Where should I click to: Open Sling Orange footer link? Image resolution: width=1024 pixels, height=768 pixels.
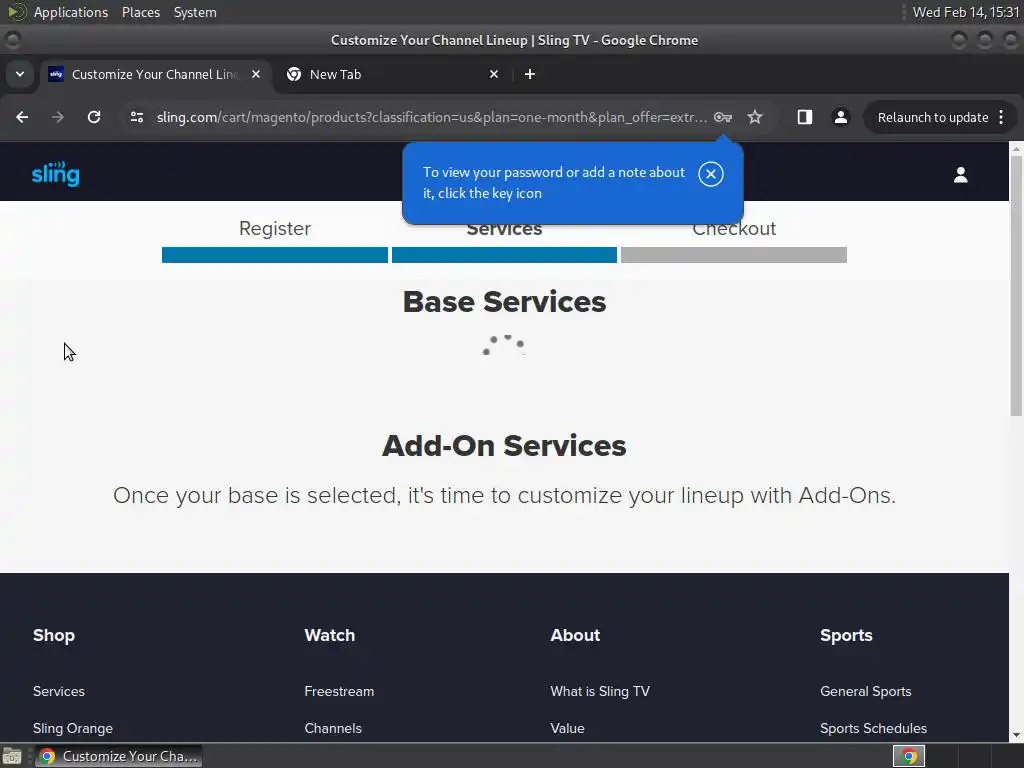[72, 728]
